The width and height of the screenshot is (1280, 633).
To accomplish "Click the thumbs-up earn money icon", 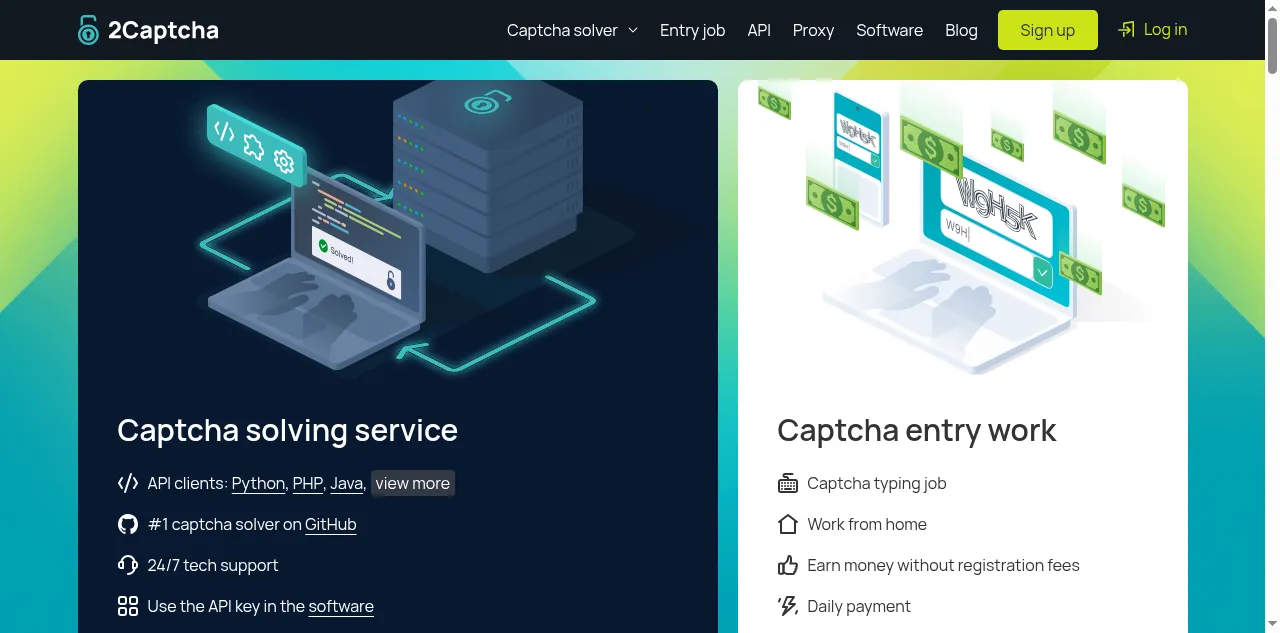I will [x=788, y=565].
